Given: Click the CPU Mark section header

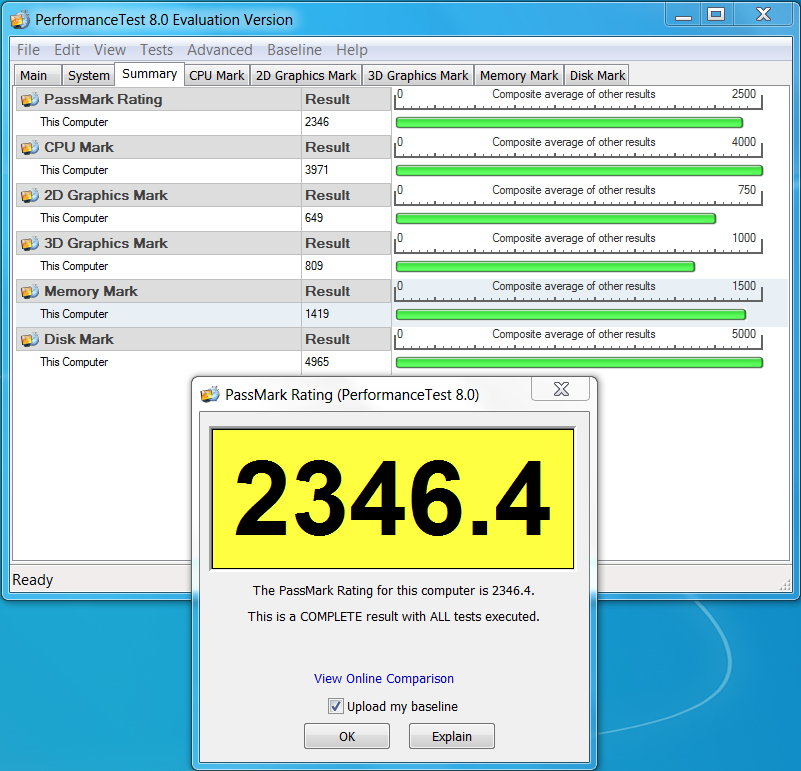Looking at the screenshot, I should (x=159, y=147).
